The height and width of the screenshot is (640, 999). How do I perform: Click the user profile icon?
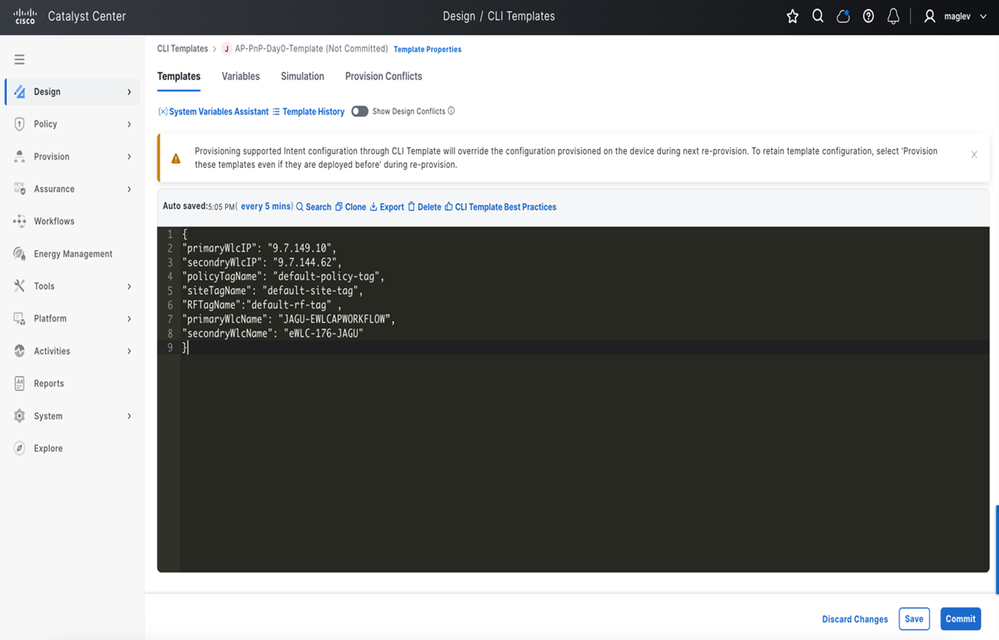[x=930, y=17]
